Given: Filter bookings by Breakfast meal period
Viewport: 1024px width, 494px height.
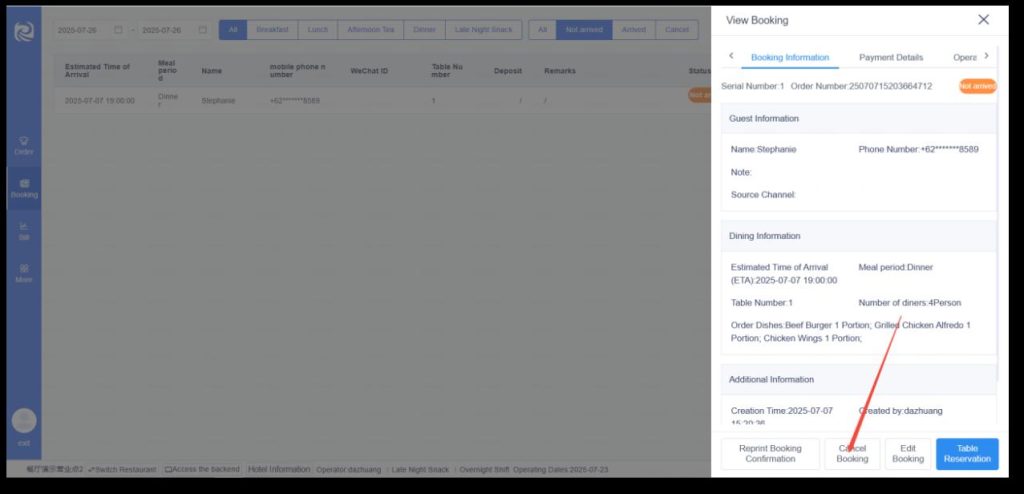Looking at the screenshot, I should coord(272,30).
